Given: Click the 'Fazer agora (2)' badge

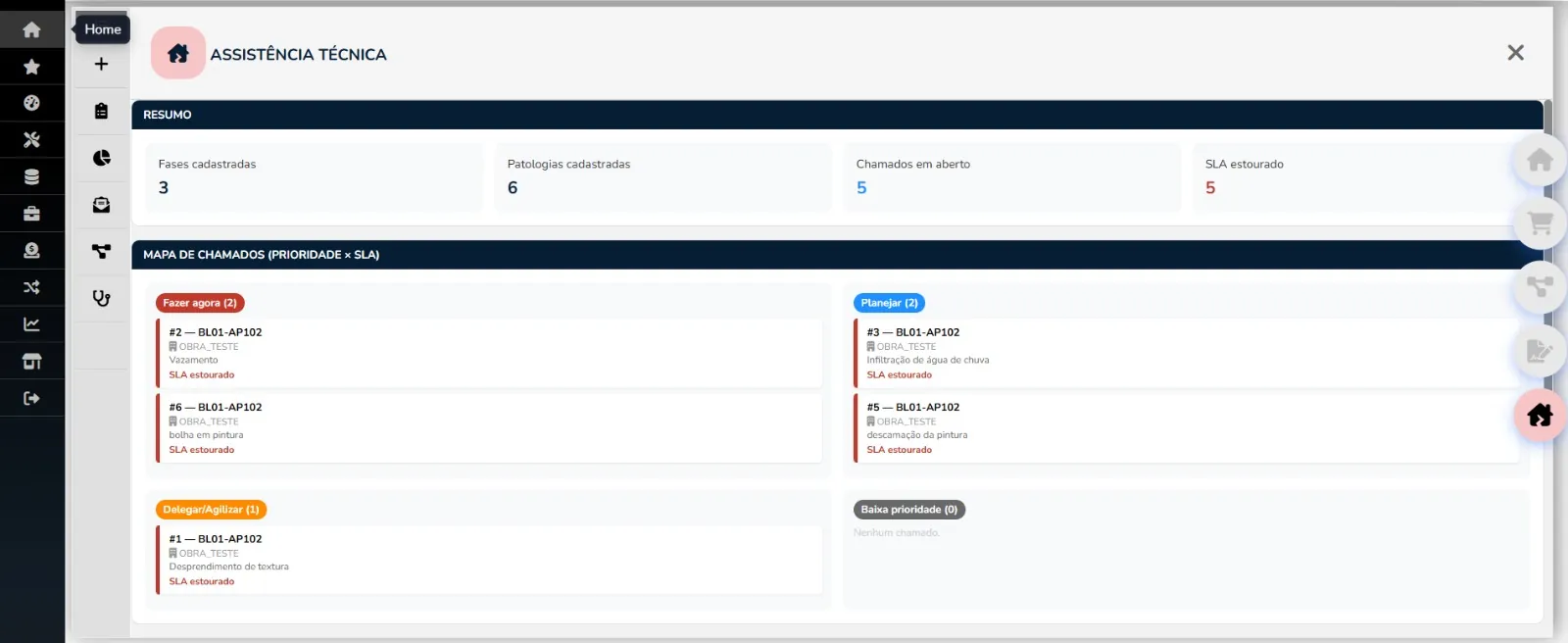Looking at the screenshot, I should [x=200, y=303].
